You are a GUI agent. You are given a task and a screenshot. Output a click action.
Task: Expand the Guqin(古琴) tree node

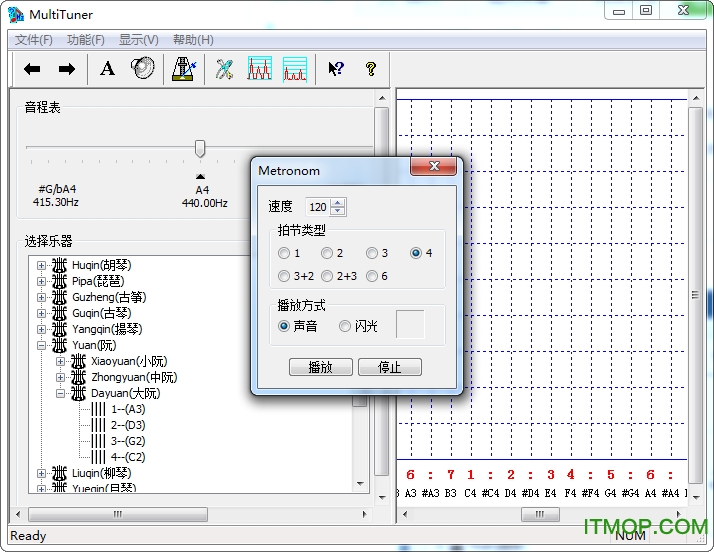pyautogui.click(x=41, y=313)
